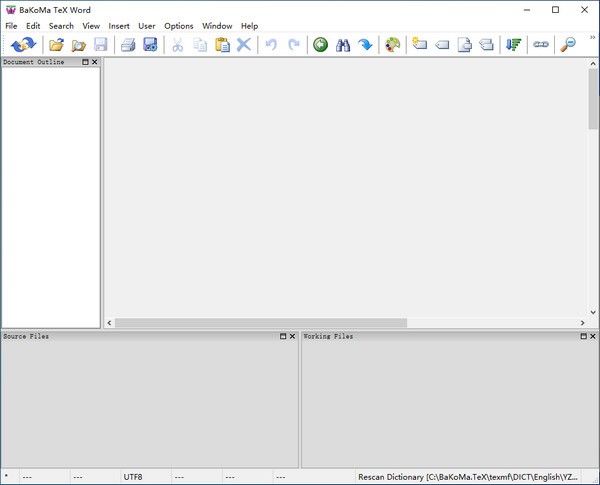Click the folder with magnifier browse icon
The width and height of the screenshot is (600, 485).
(x=78, y=45)
